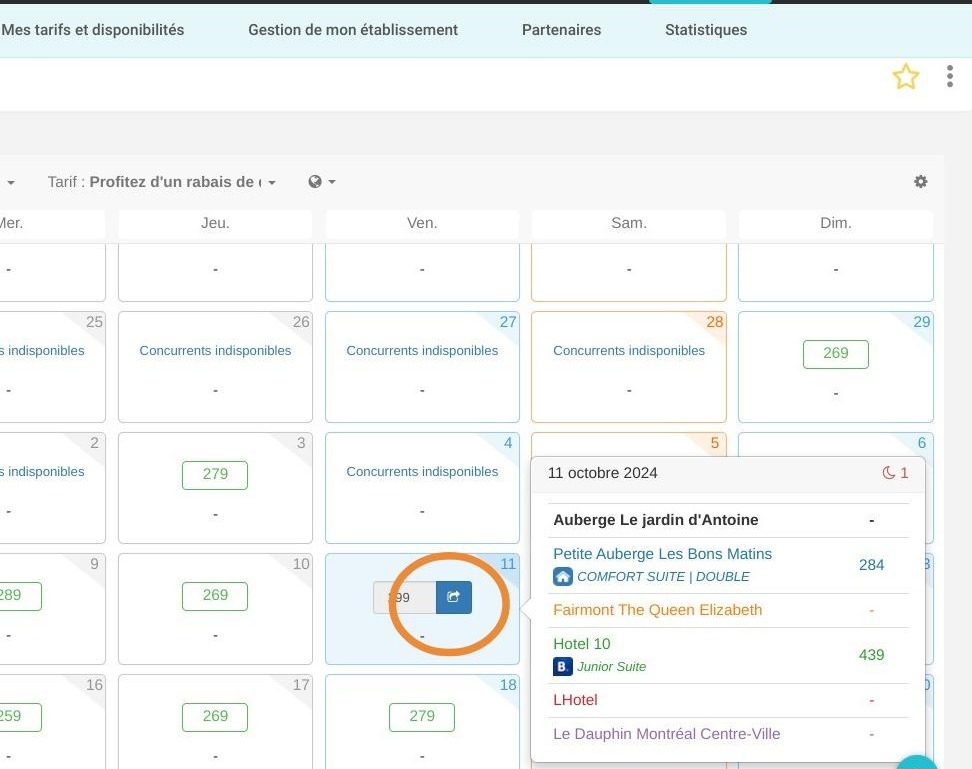Click the 269 rate on Sunday the 29th

pyautogui.click(x=836, y=354)
